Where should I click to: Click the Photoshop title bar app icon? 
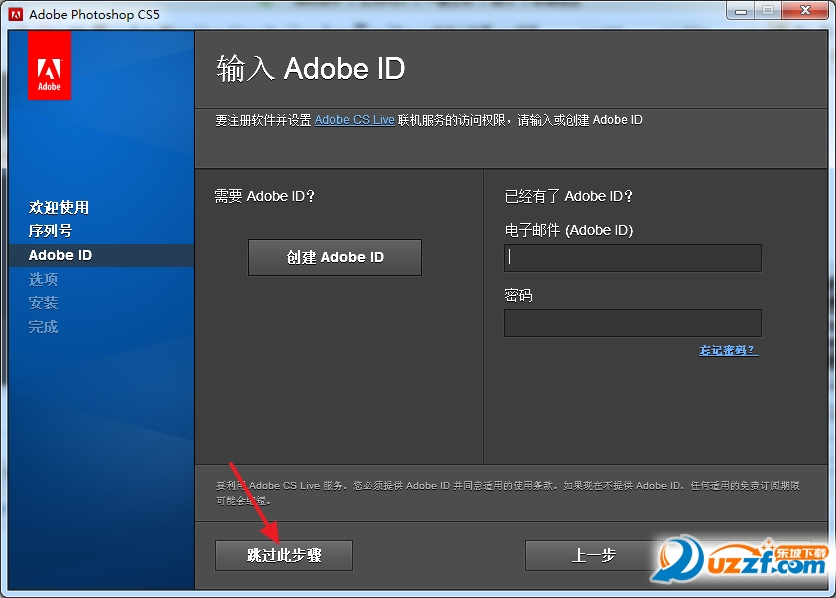16,14
